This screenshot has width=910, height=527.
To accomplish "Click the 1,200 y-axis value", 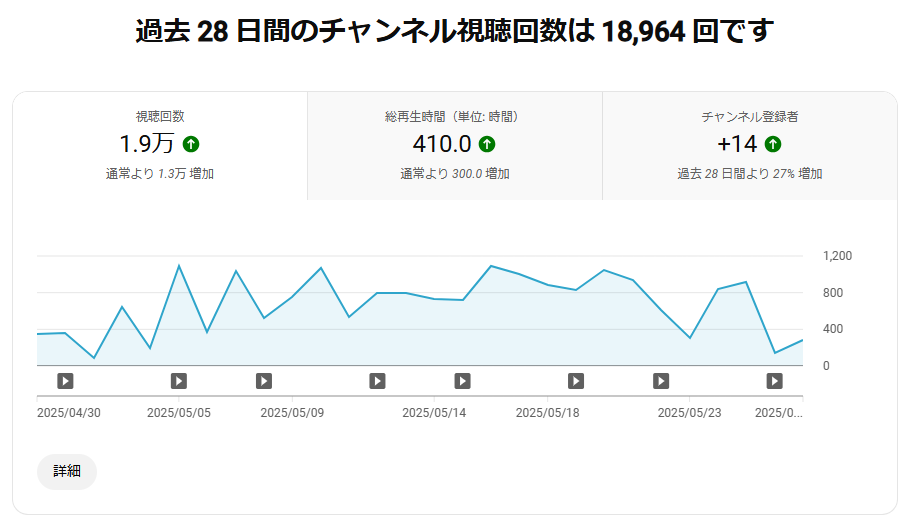I will click(837, 256).
